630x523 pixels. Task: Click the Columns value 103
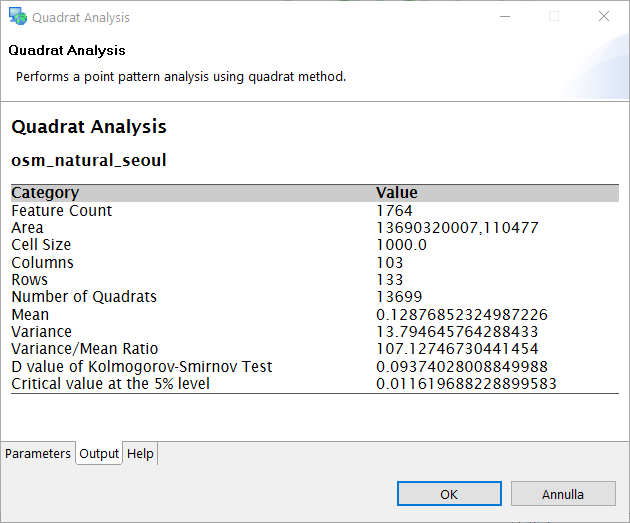point(390,263)
